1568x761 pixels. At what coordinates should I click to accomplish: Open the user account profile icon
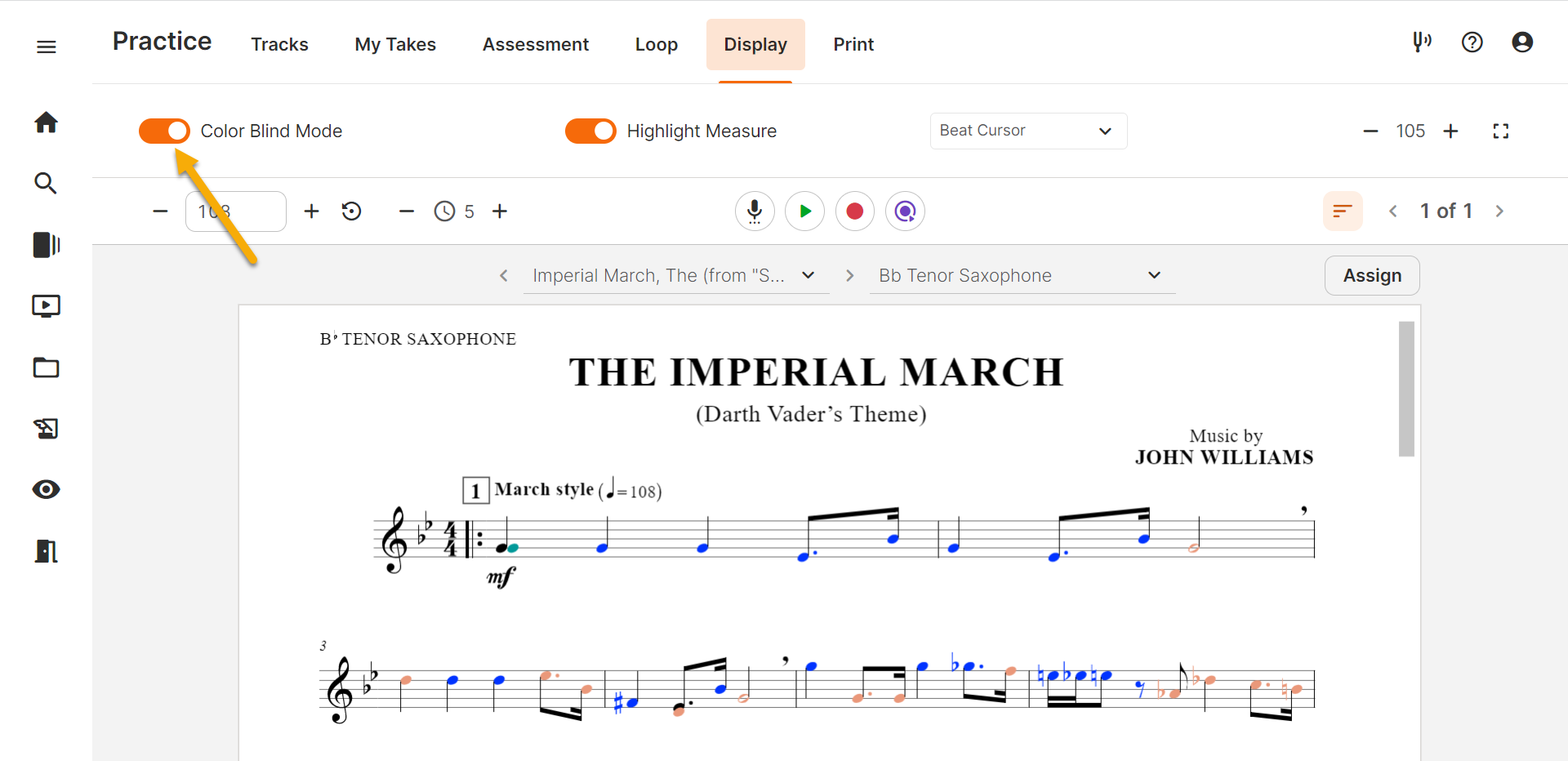point(1522,42)
